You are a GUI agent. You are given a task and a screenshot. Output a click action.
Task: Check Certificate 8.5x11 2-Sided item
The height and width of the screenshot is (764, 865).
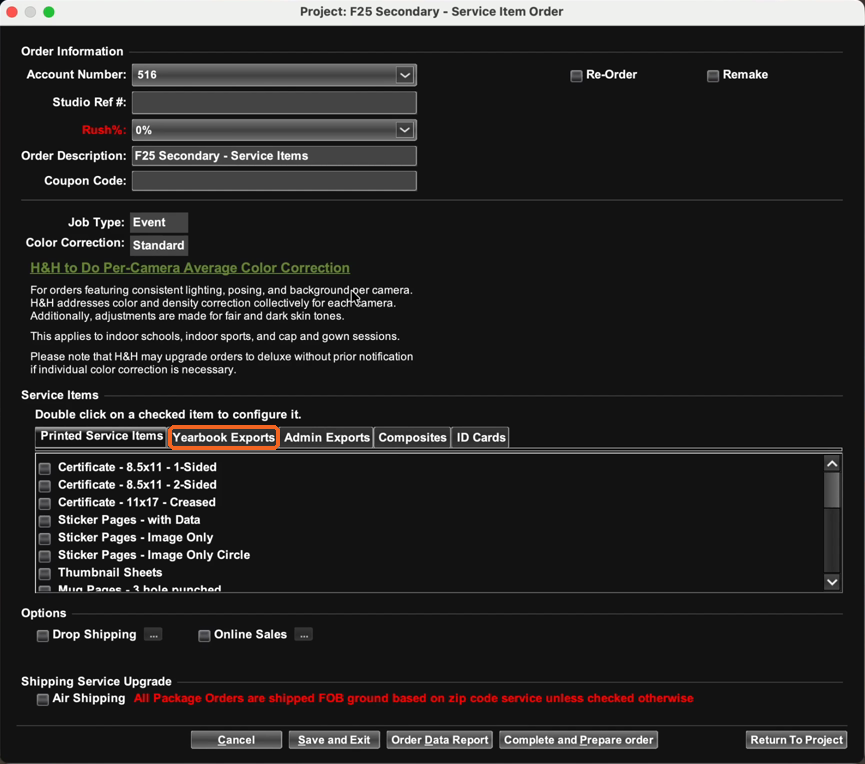click(45, 485)
